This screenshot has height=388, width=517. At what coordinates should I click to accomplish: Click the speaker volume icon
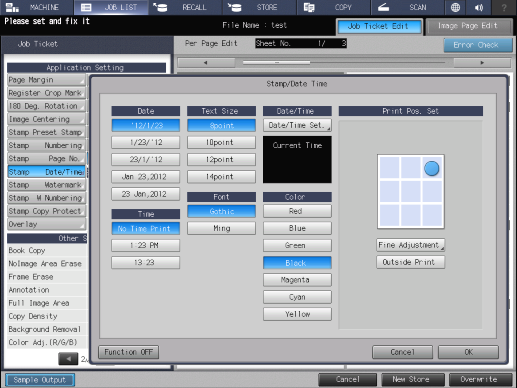point(479,7)
